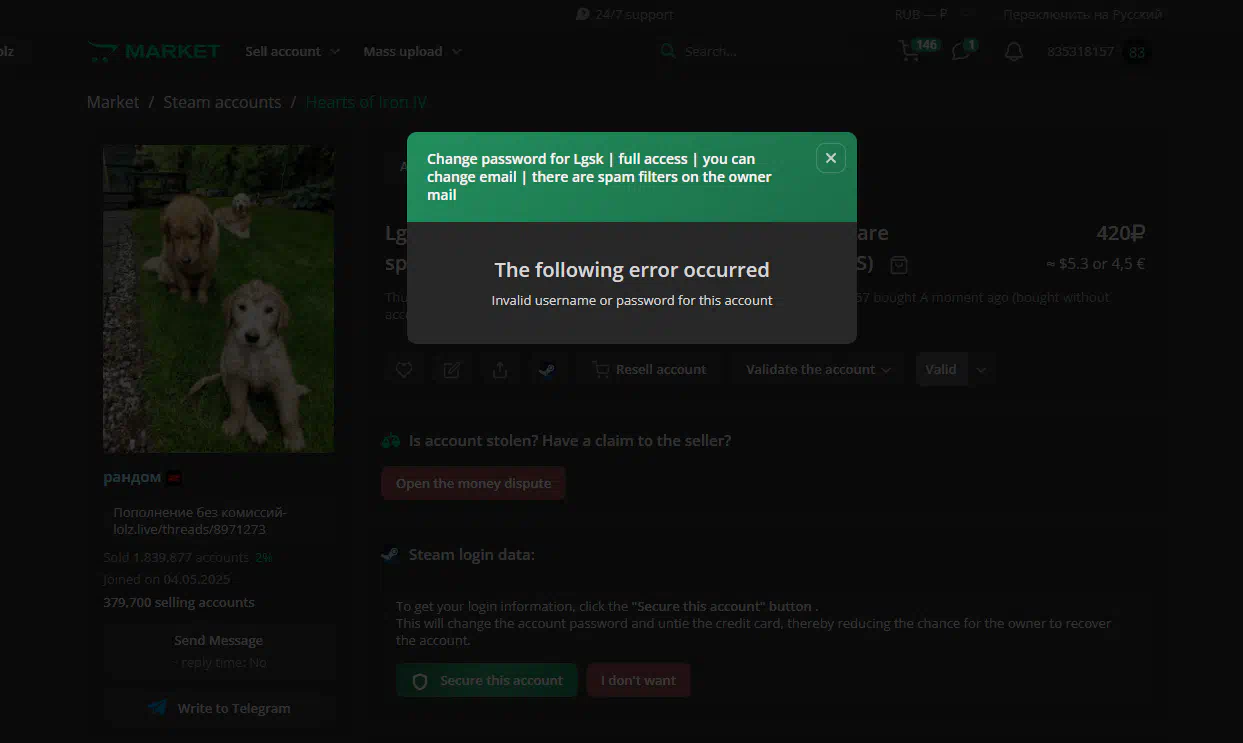Expand the Mass upload menu
The height and width of the screenshot is (743, 1243).
click(413, 51)
